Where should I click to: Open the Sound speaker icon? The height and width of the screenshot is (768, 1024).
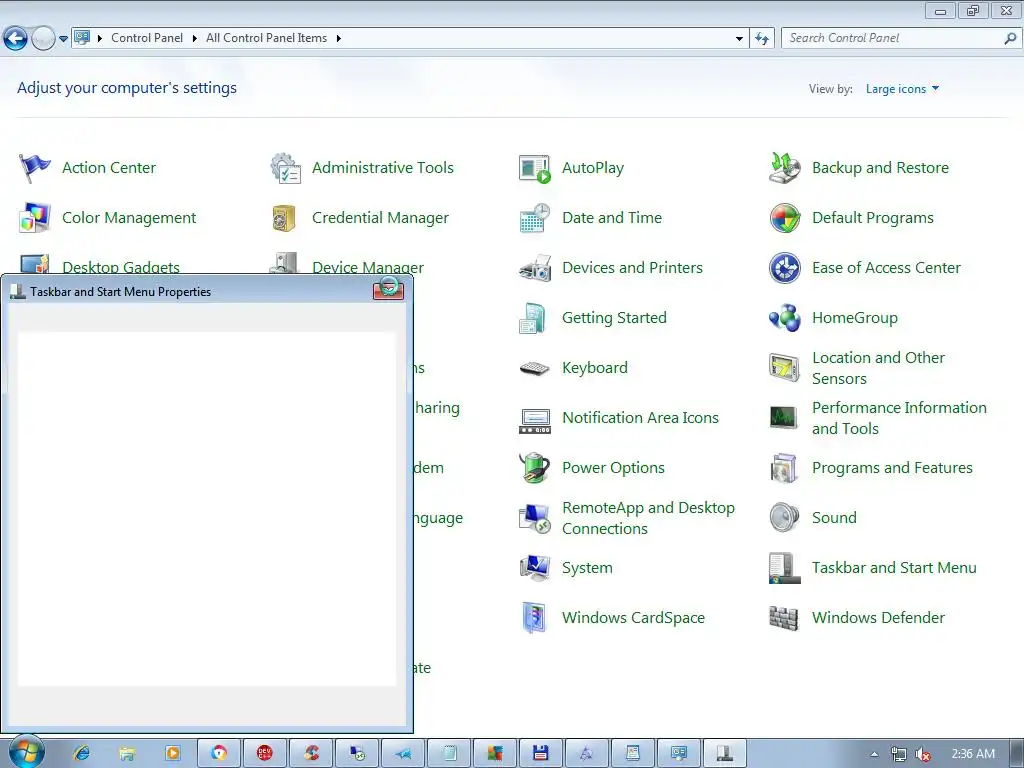784,518
